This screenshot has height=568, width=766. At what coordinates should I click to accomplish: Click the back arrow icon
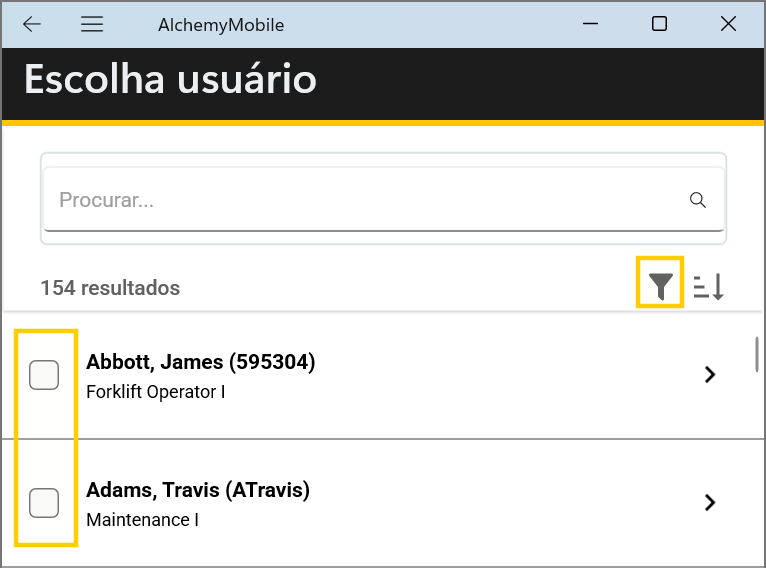tap(32, 25)
